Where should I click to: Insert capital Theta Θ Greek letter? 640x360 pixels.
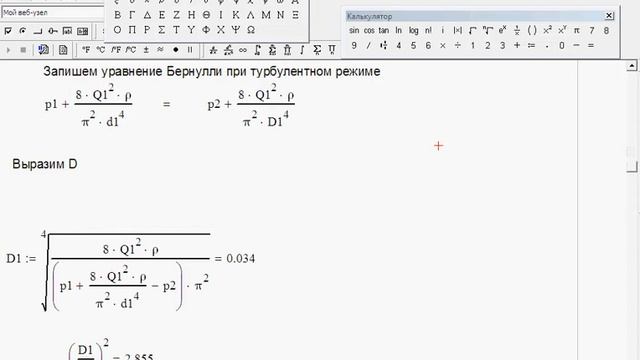coord(206,15)
